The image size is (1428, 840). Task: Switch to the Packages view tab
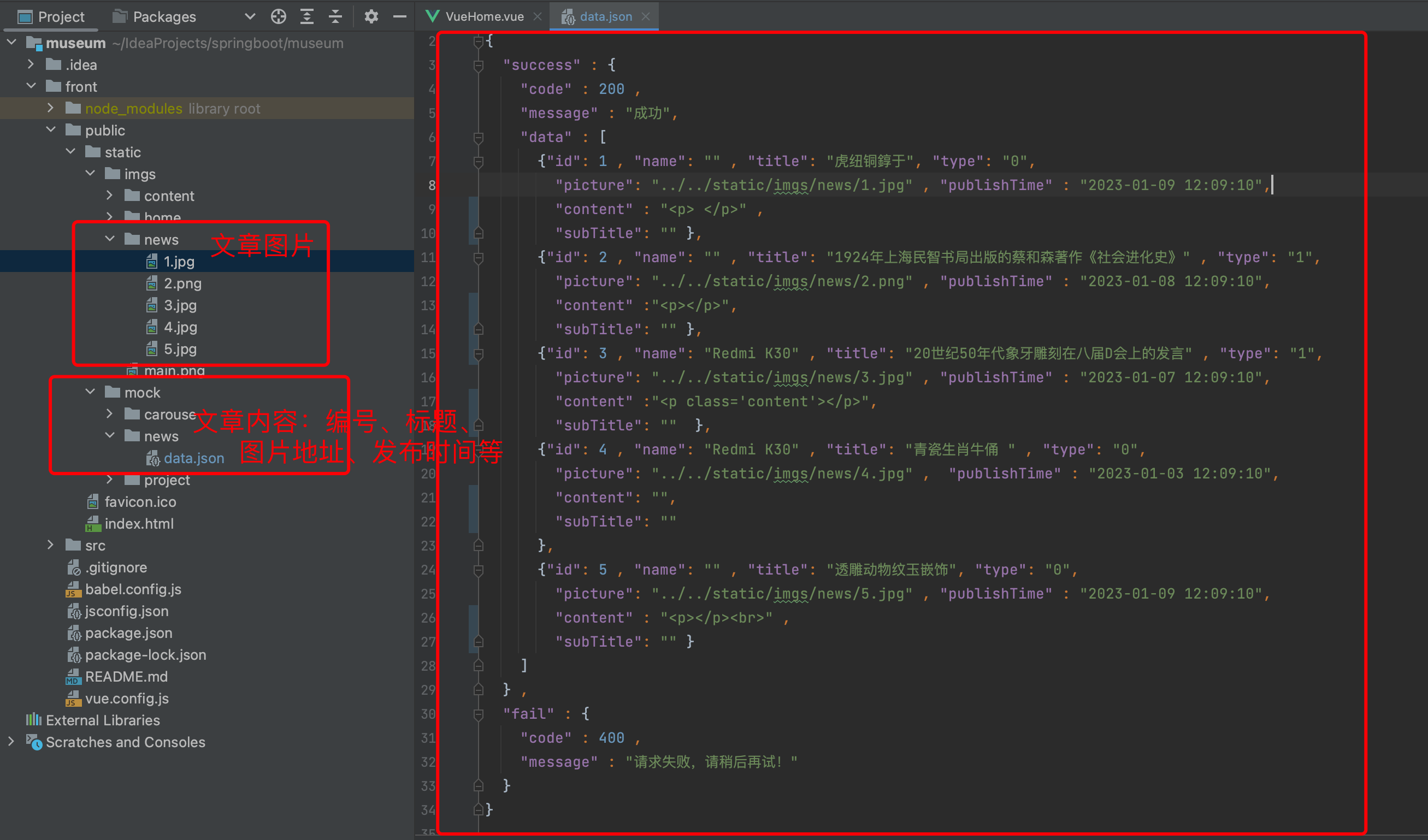point(154,16)
